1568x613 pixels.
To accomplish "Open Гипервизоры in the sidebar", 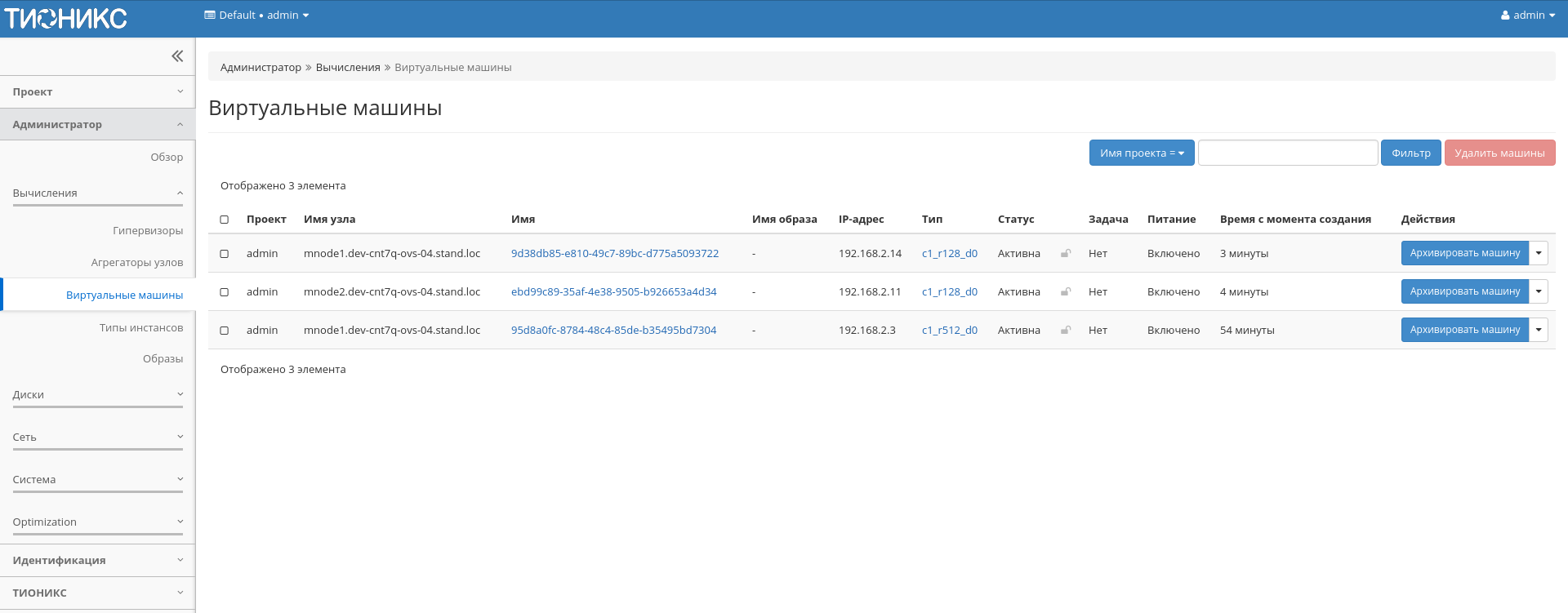I will pos(148,231).
